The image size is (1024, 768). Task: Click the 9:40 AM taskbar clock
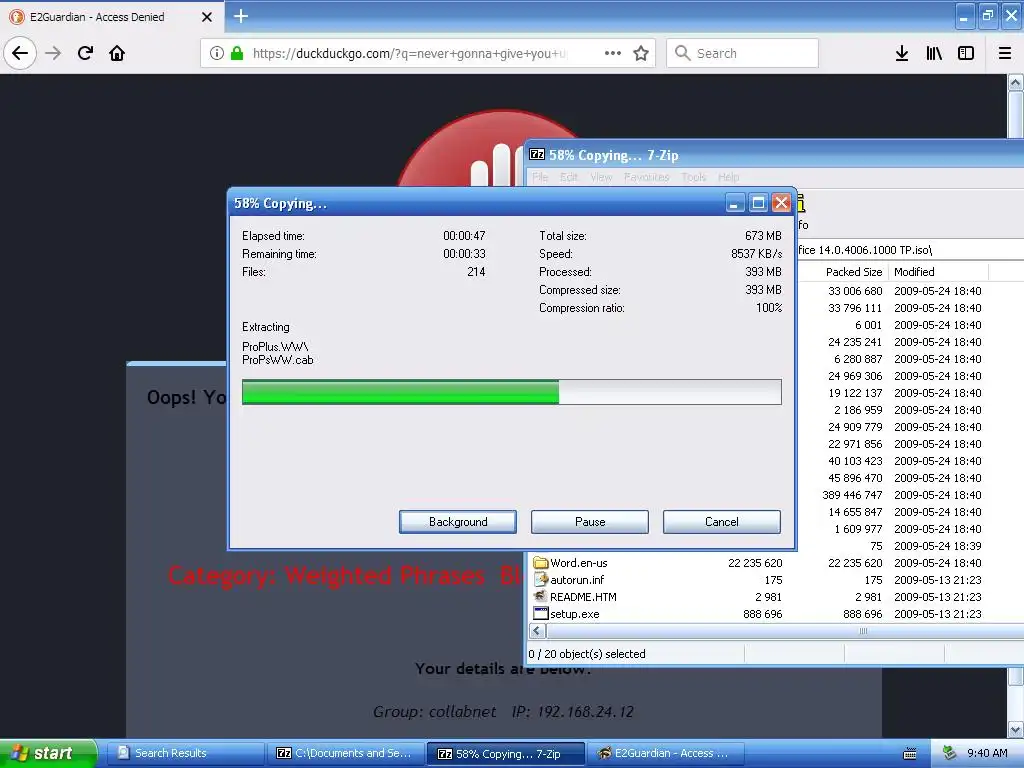pyautogui.click(x=987, y=753)
